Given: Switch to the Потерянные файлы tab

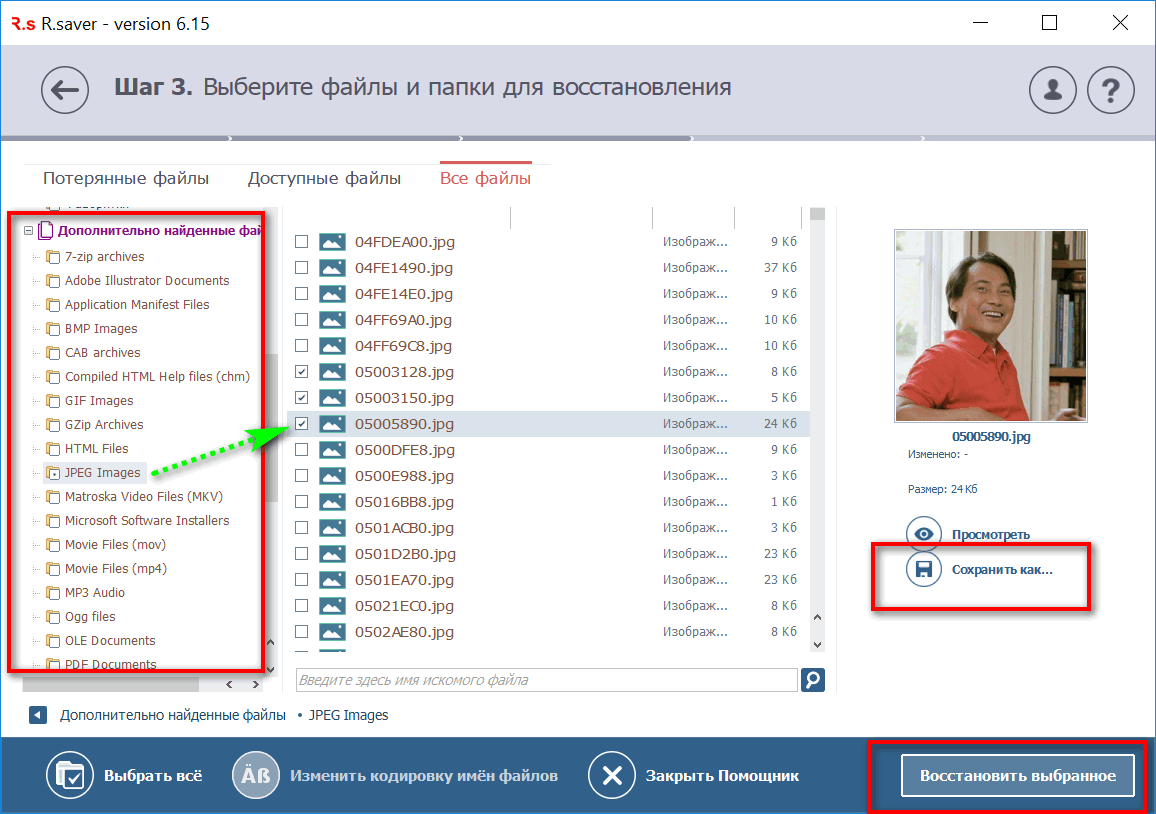Looking at the screenshot, I should coord(126,179).
